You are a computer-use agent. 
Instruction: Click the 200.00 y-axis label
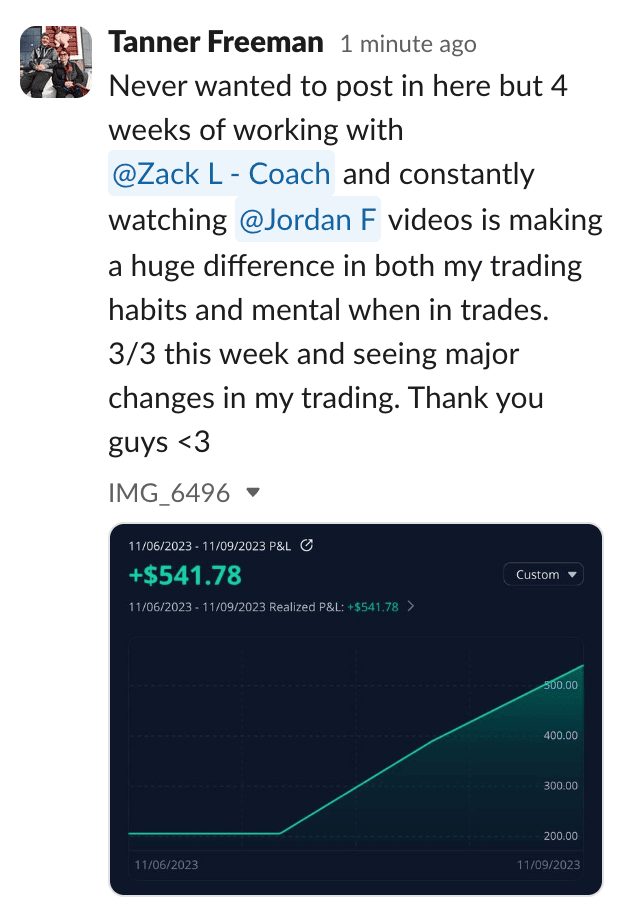(x=561, y=836)
